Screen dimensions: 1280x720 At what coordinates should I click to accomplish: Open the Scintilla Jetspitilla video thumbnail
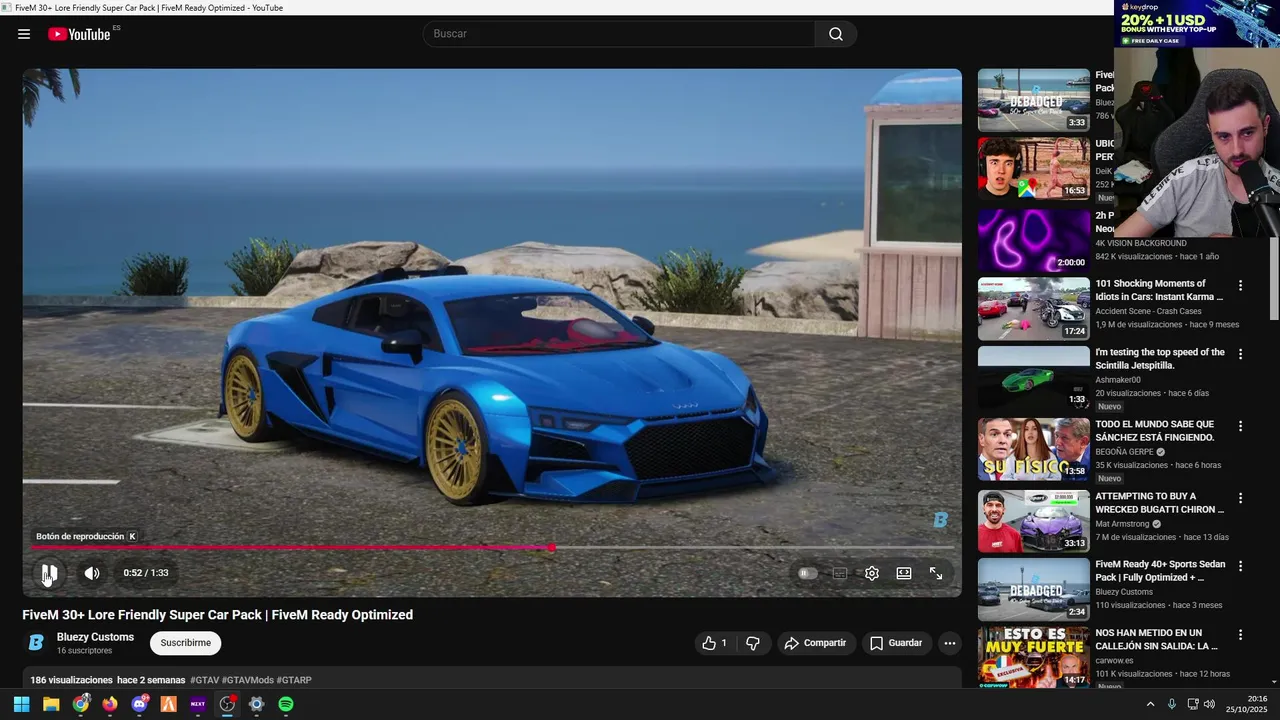pos(1033,377)
